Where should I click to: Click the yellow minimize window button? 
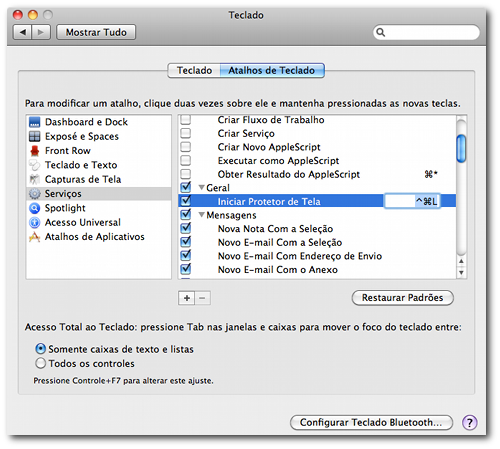tap(33, 15)
